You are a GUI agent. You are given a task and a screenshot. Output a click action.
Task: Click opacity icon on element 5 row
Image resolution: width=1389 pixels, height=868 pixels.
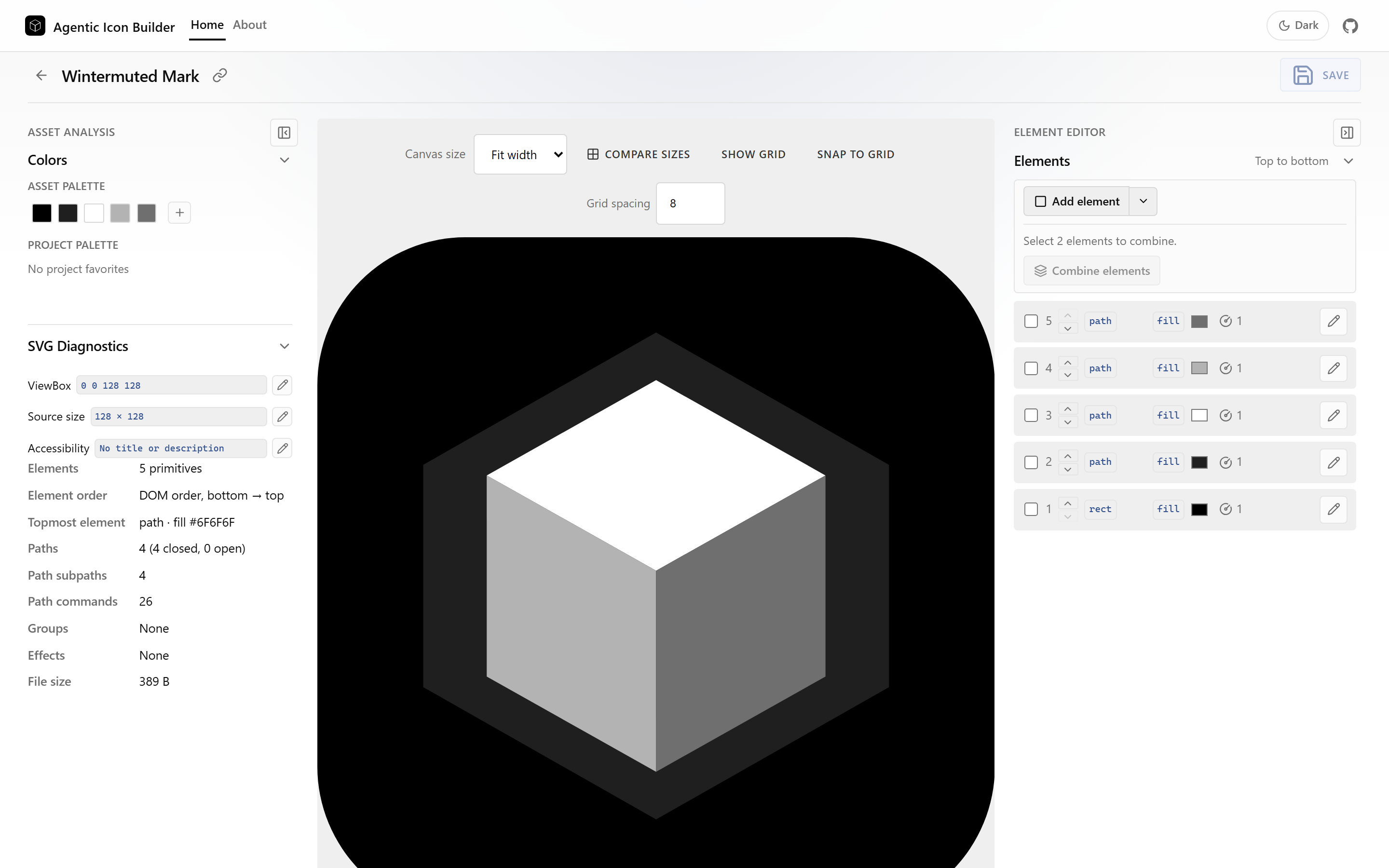[x=1226, y=321]
